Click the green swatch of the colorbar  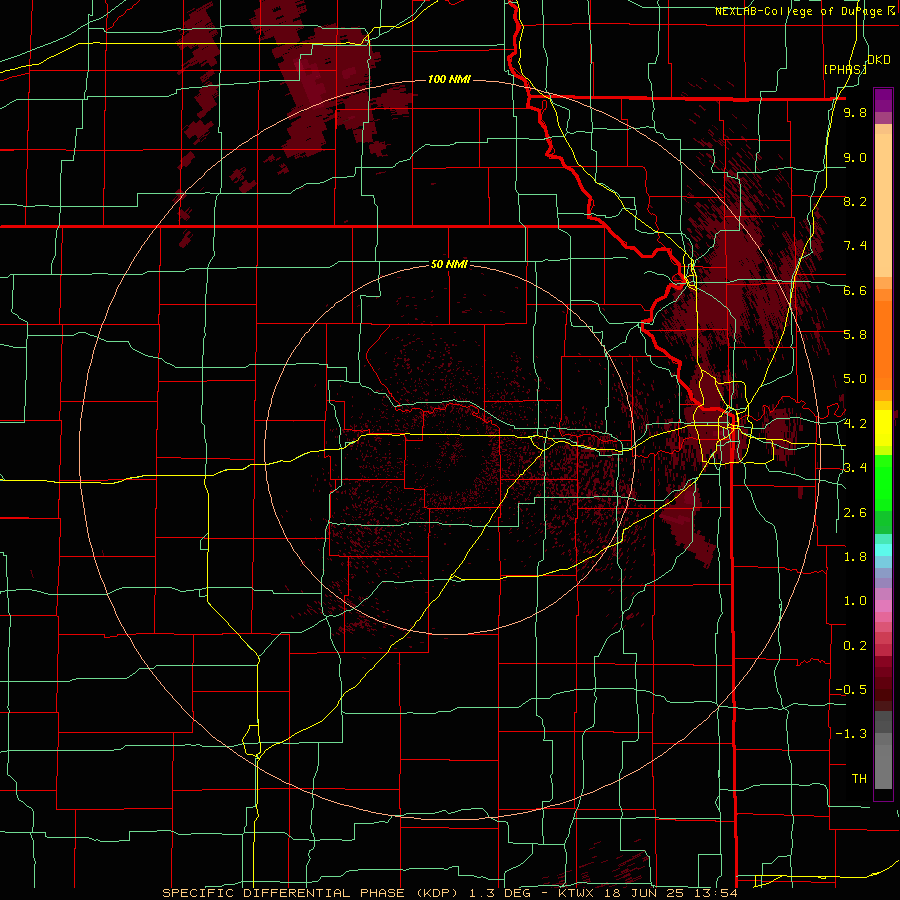tap(883, 482)
